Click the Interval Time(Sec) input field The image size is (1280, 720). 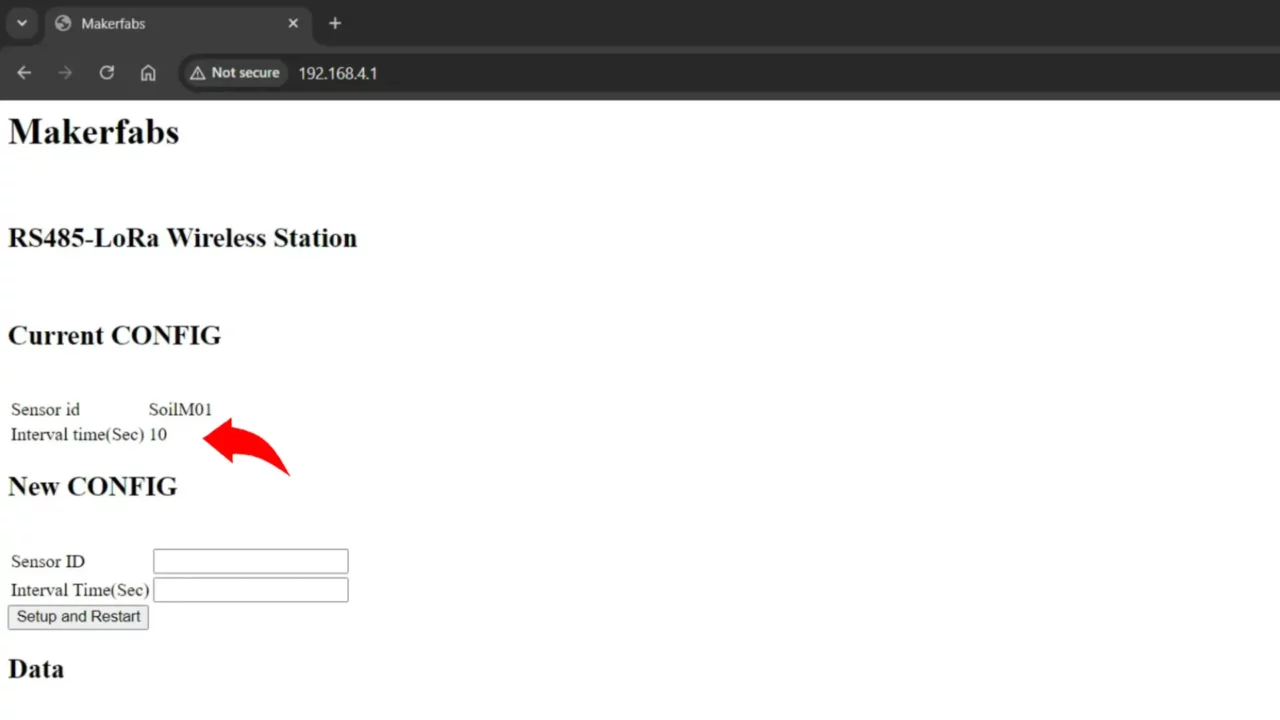251,590
